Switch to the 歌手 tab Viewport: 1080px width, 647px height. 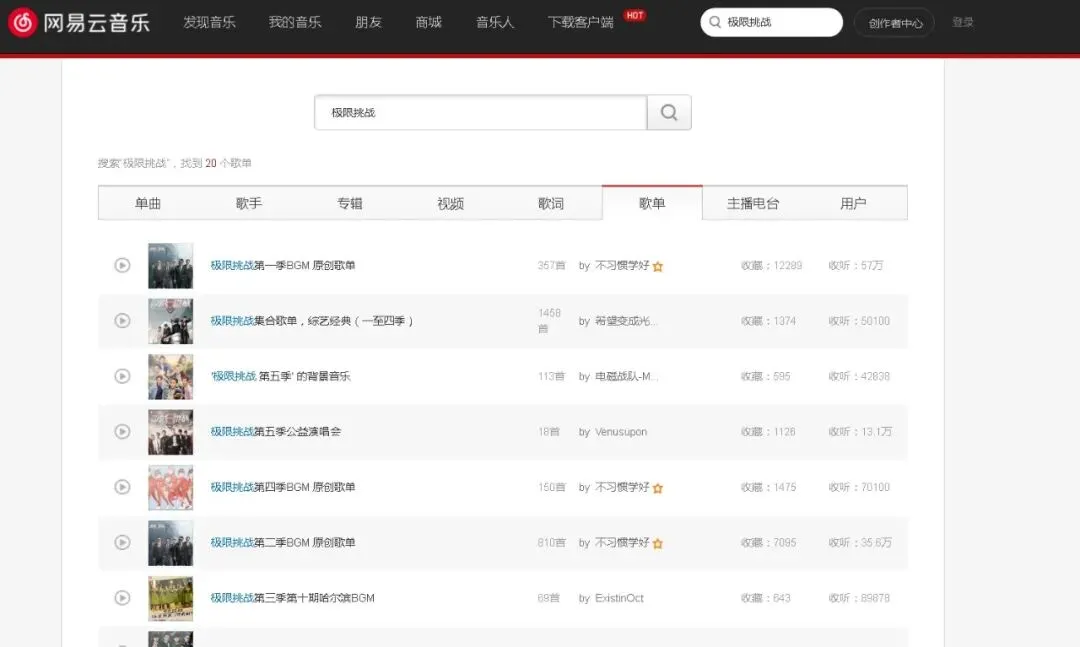[249, 203]
